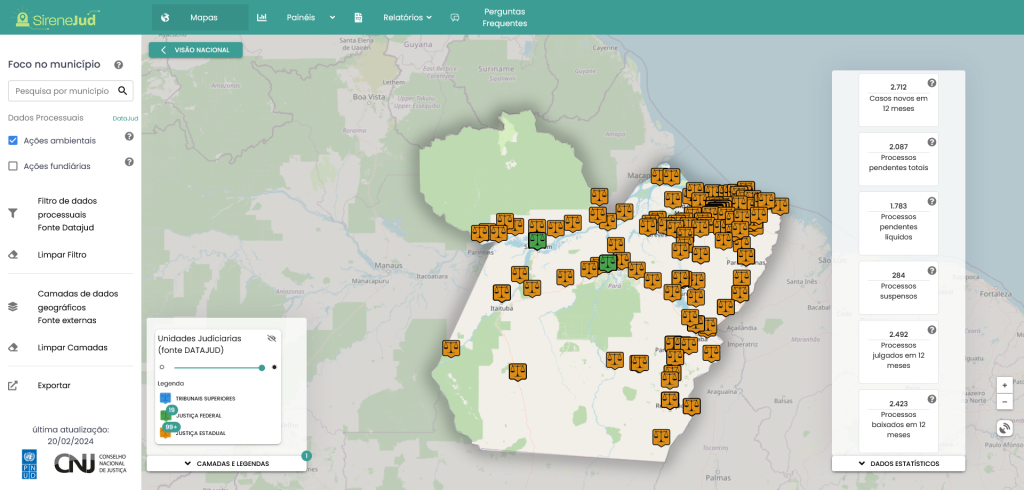Click Filtro de dados processuais
Screen dimensions: 1024x490
pyautogui.click(x=67, y=214)
